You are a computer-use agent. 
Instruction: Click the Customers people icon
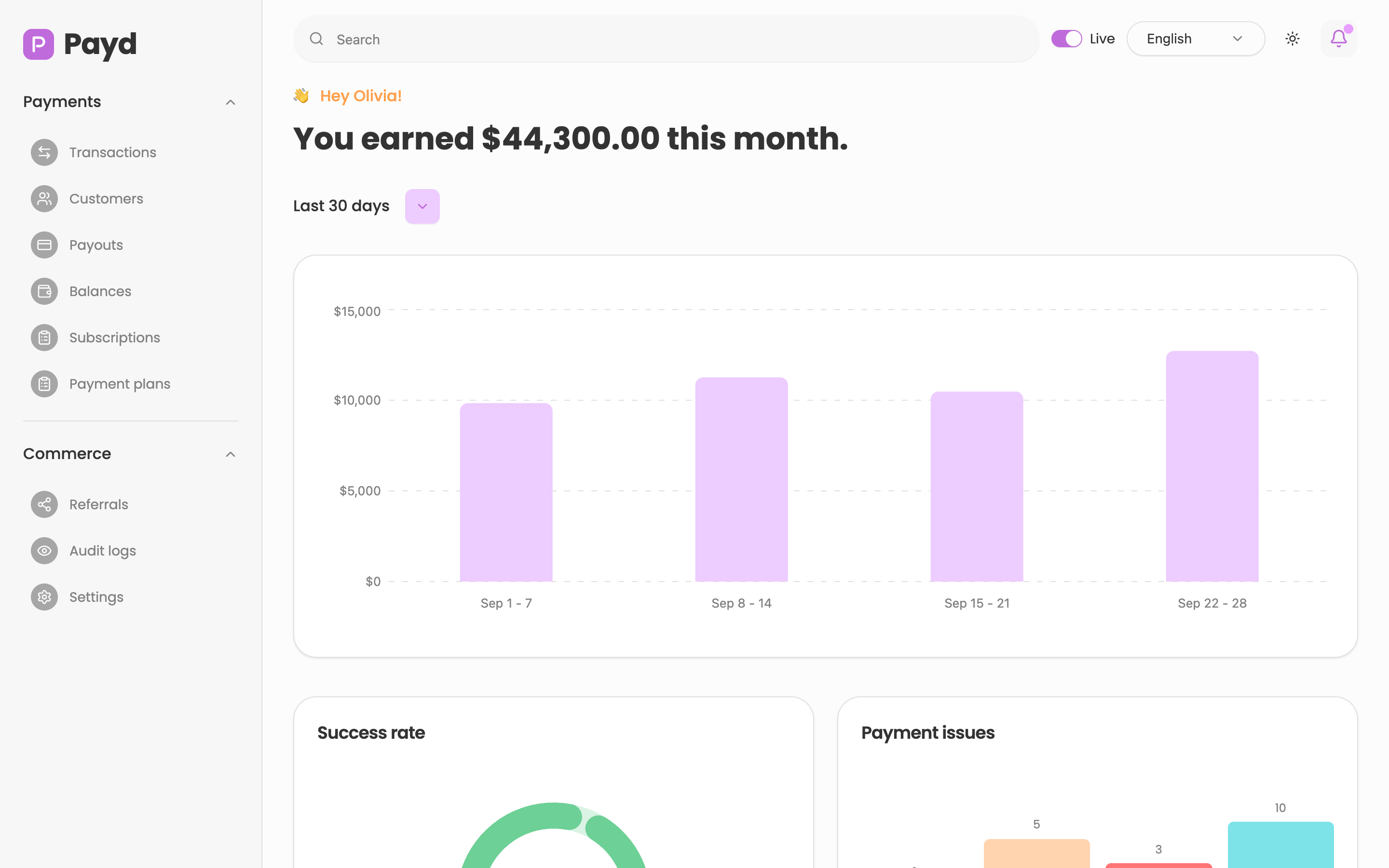44,199
